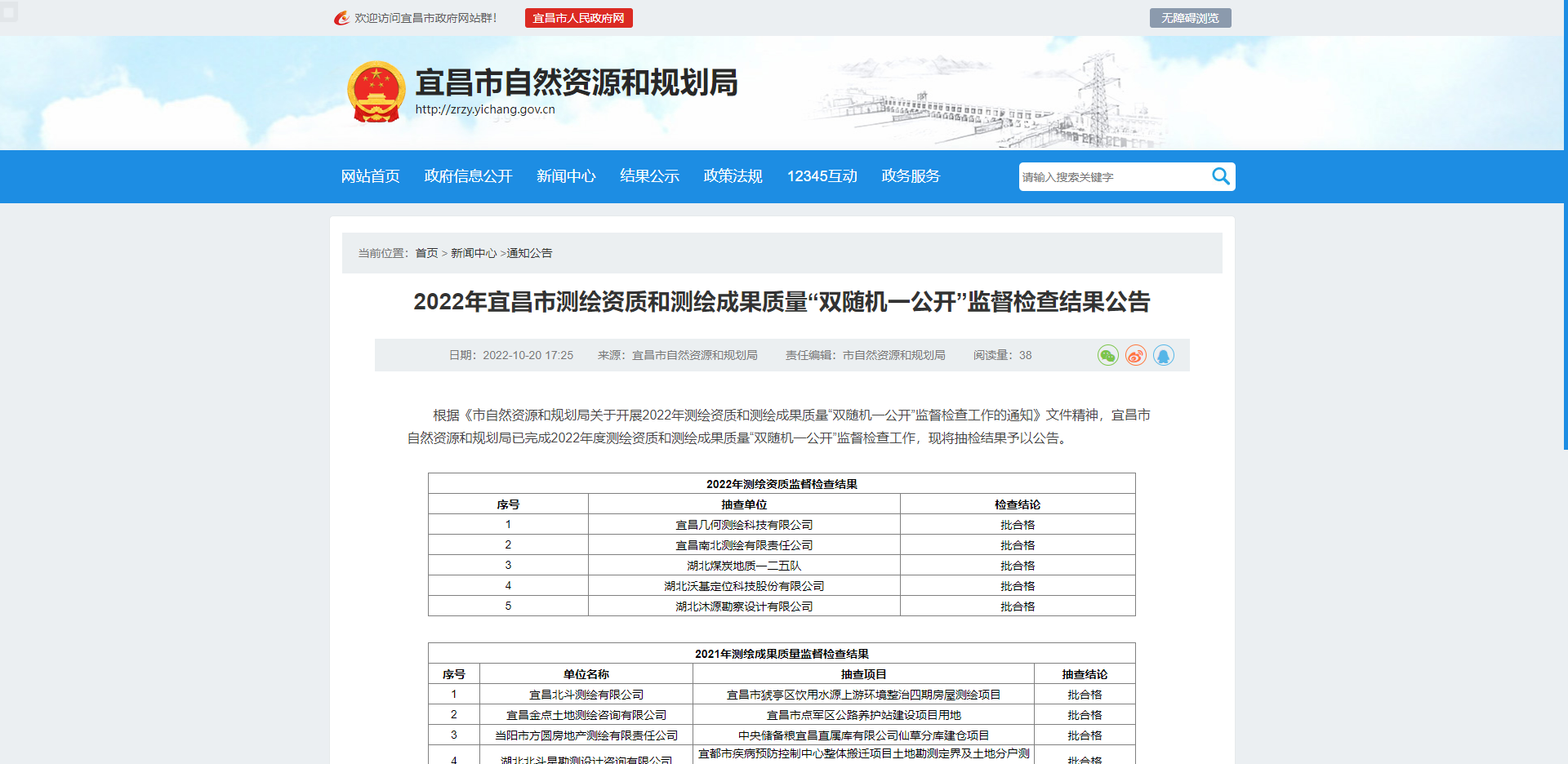Image resolution: width=1568 pixels, height=764 pixels.
Task: Open the 宜昌市人民政府网 red button
Action: 579,17
